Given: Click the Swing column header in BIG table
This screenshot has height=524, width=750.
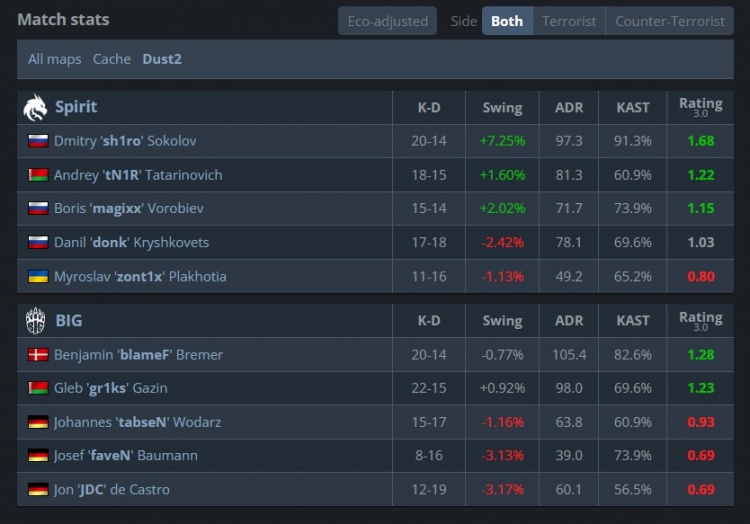Looking at the screenshot, I should 502,321.
